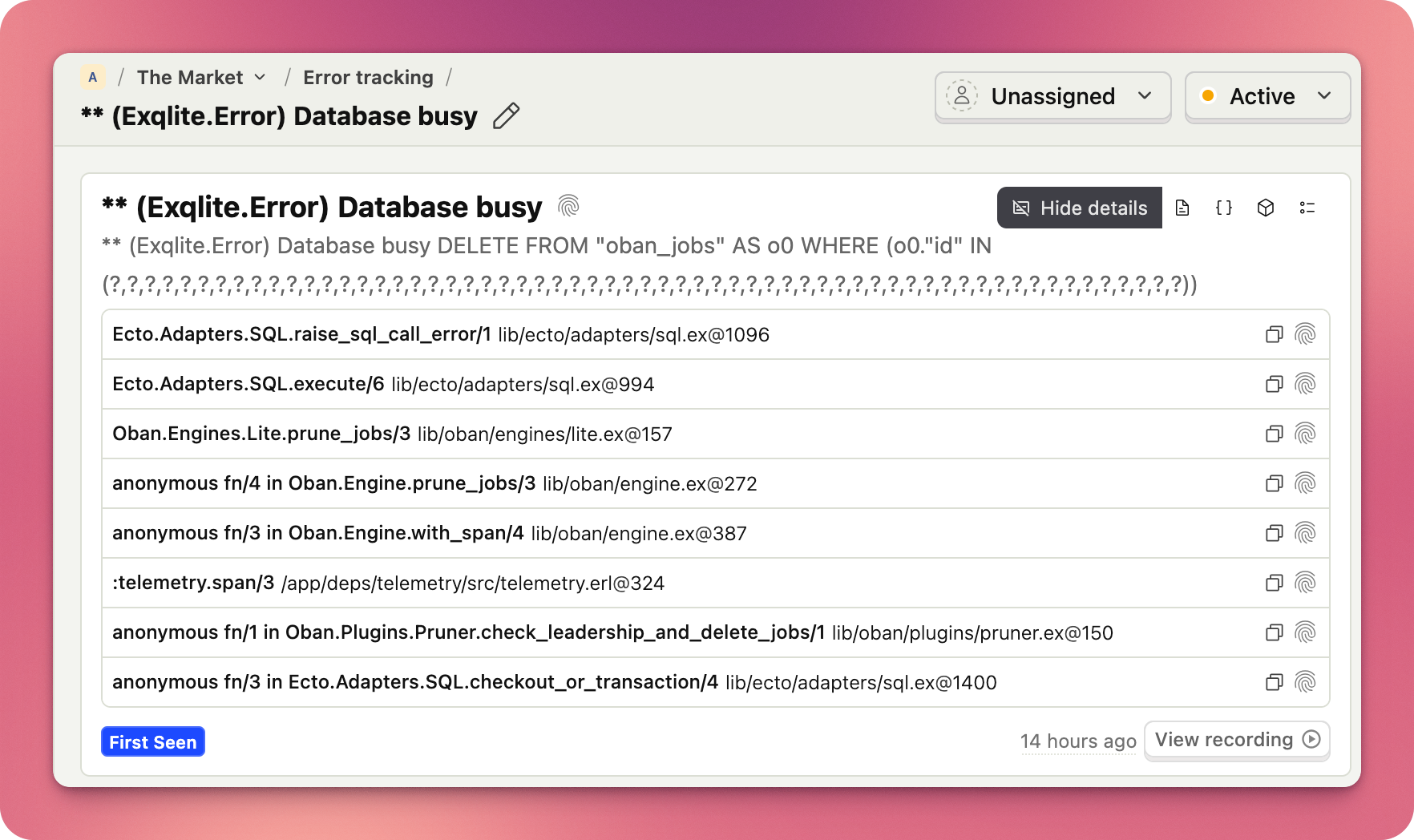Open the document view icon

(1182, 208)
